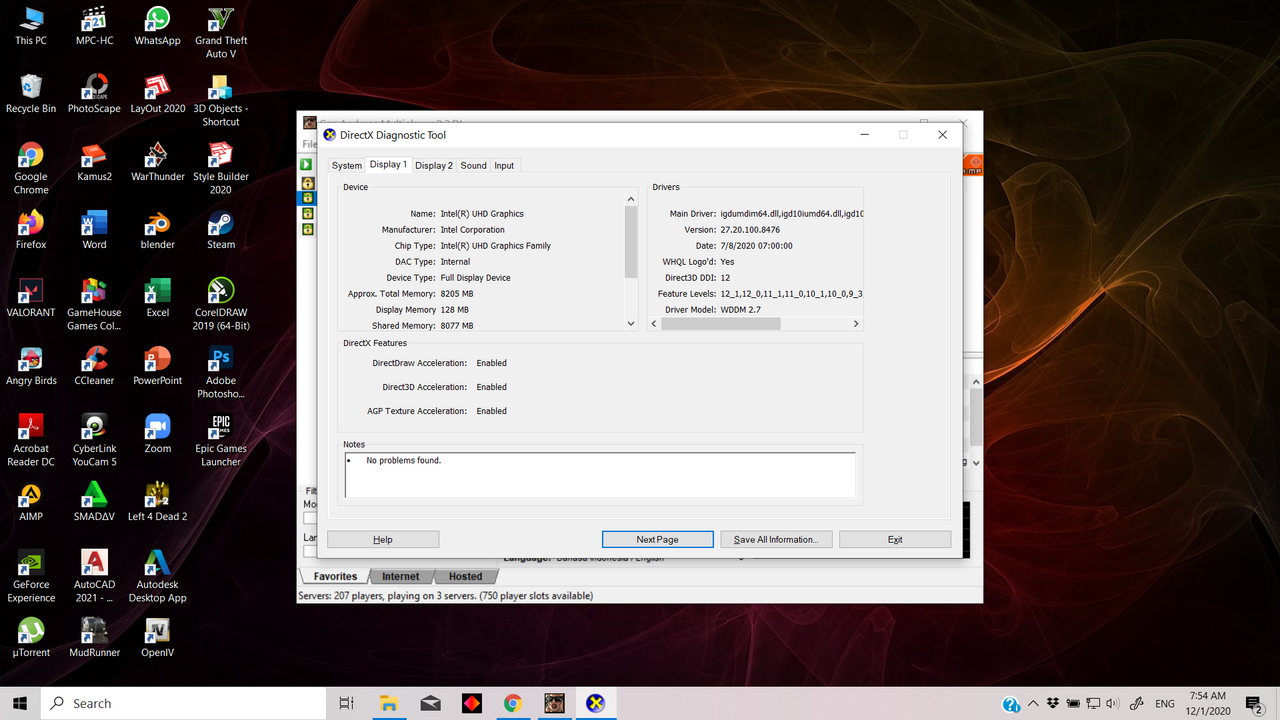This screenshot has height=720, width=1280.
Task: Open Steam desktop icon
Action: click(x=221, y=230)
